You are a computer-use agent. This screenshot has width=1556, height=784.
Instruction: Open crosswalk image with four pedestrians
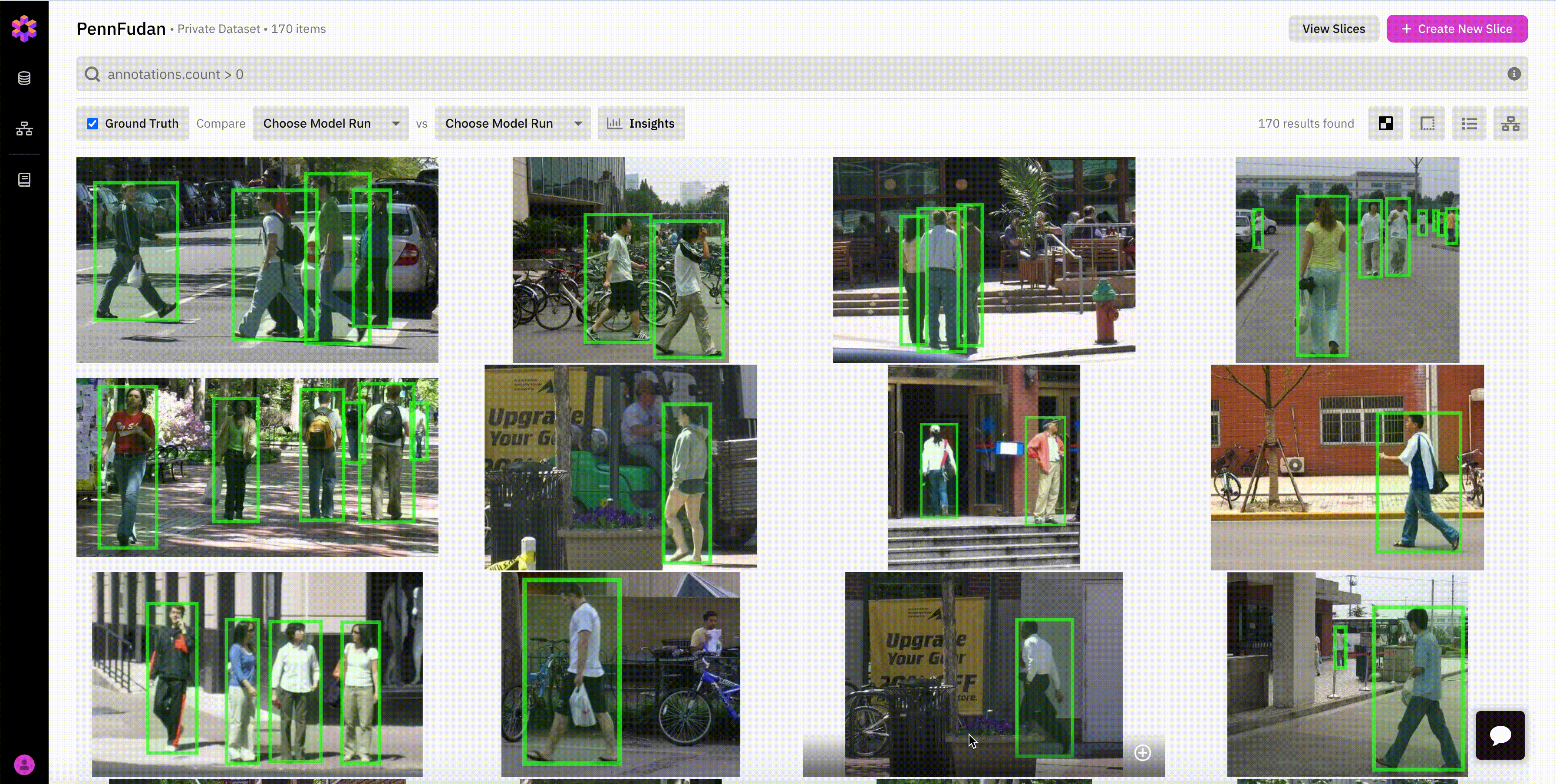coord(257,260)
